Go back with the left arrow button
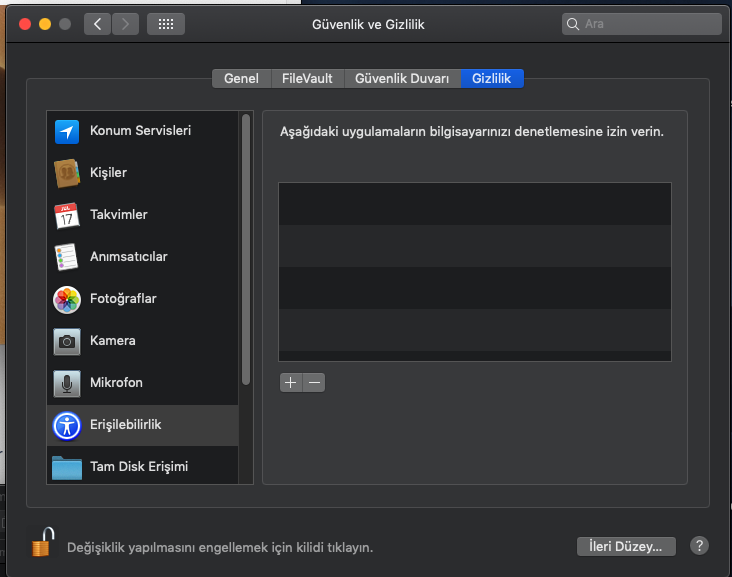This screenshot has height=577, width=732. click(x=97, y=24)
